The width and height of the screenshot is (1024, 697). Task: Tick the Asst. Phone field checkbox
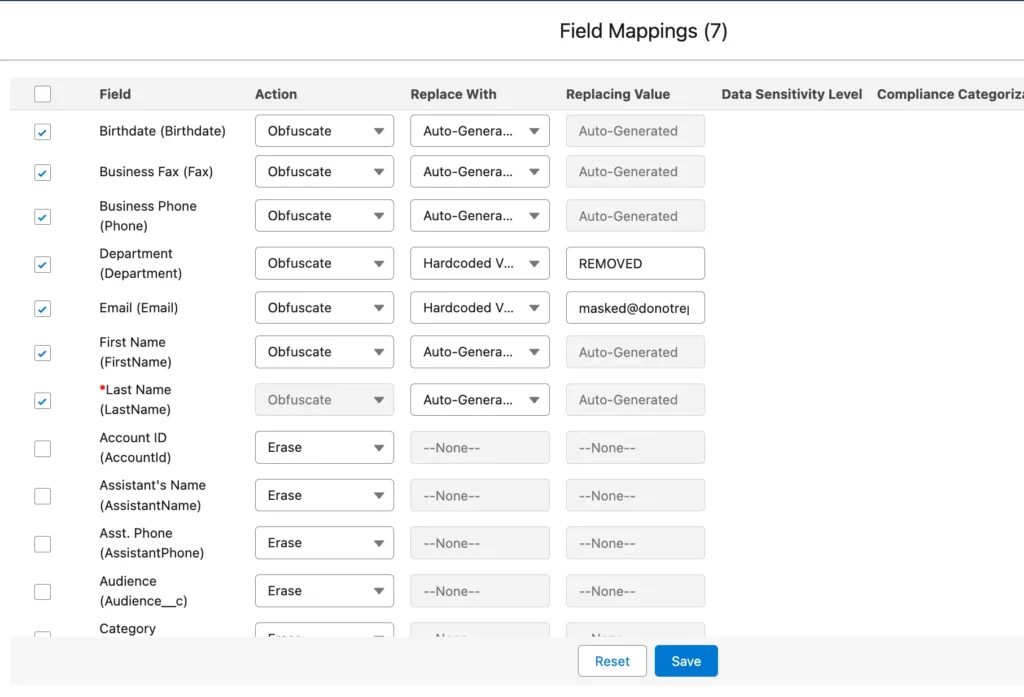42,544
